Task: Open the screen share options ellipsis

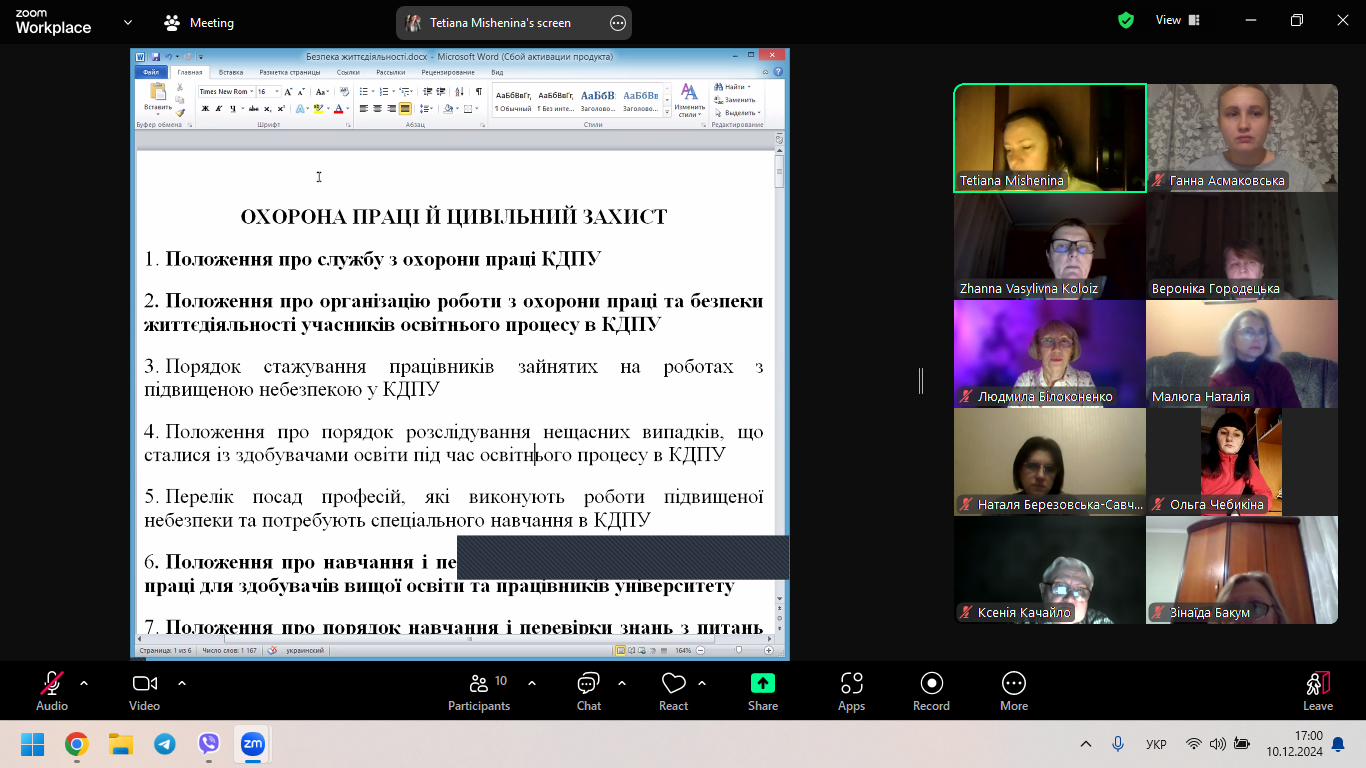Action: coord(618,22)
